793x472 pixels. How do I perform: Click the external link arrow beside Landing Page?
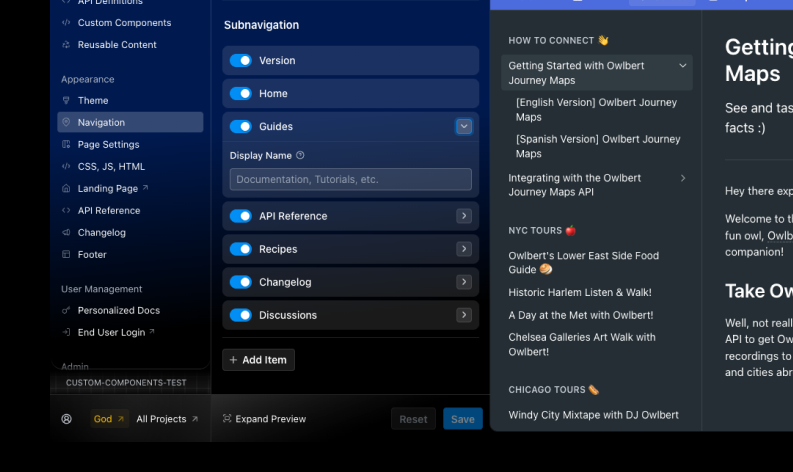[145, 188]
